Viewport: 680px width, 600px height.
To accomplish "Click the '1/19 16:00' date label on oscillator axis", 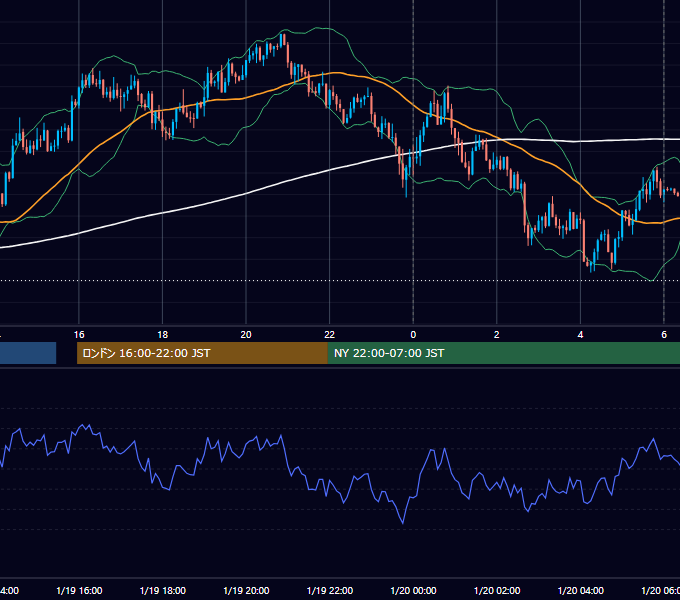I will pos(79,590).
